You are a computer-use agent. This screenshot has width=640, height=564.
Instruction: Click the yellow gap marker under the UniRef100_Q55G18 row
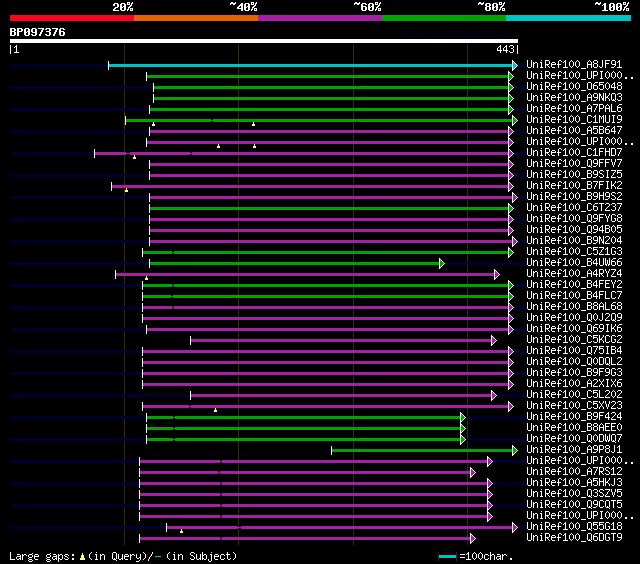[x=182, y=531]
